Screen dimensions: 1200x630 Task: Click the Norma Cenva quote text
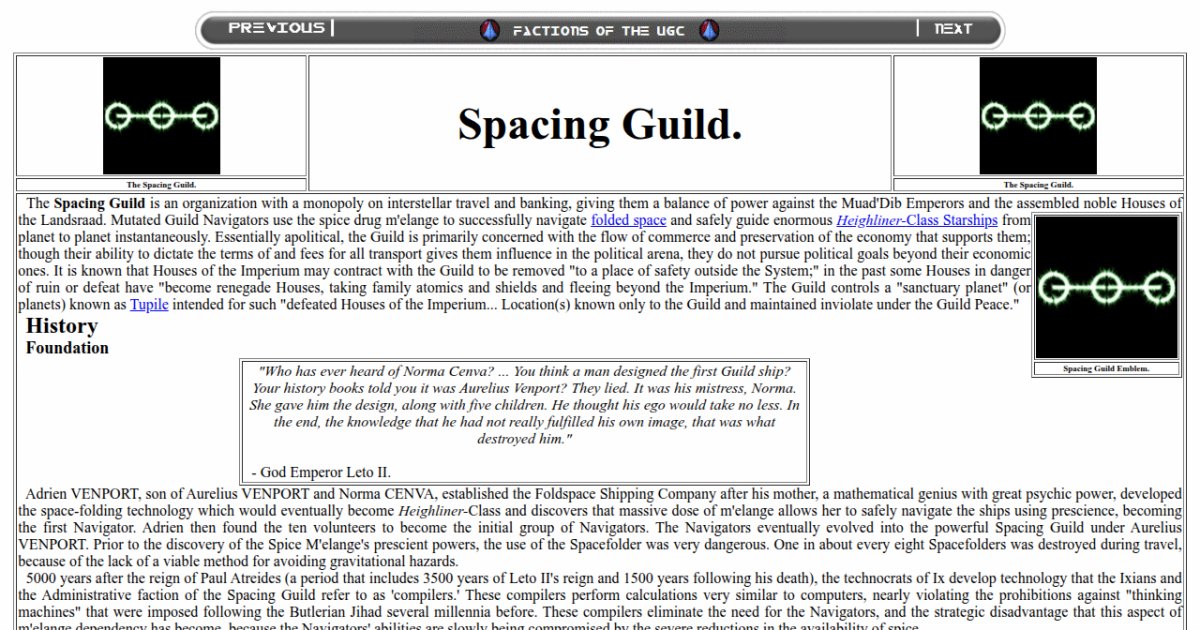(524, 405)
